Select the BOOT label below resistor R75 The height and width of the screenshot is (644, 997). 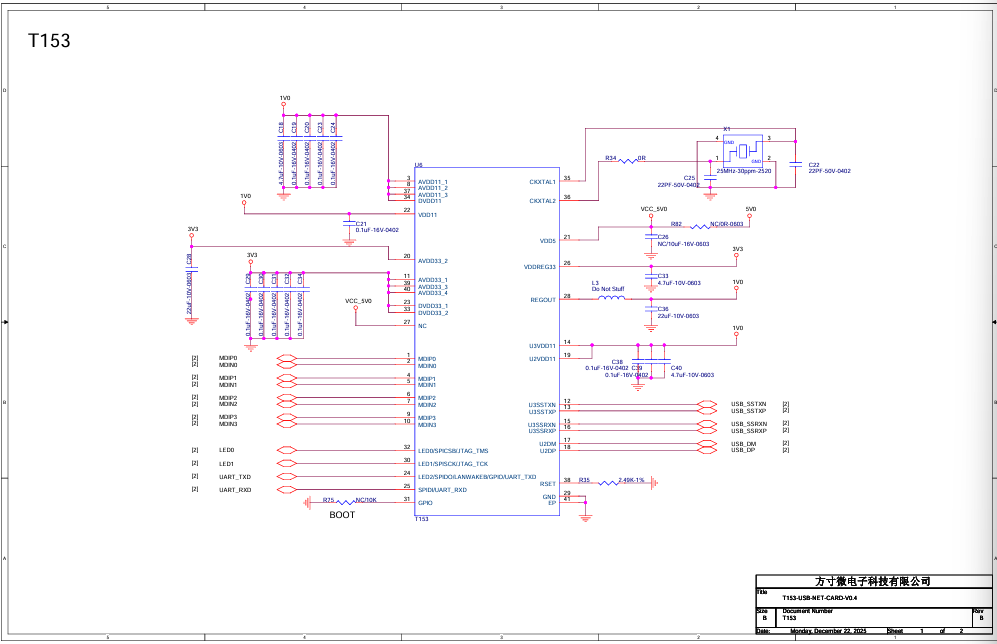click(x=342, y=515)
